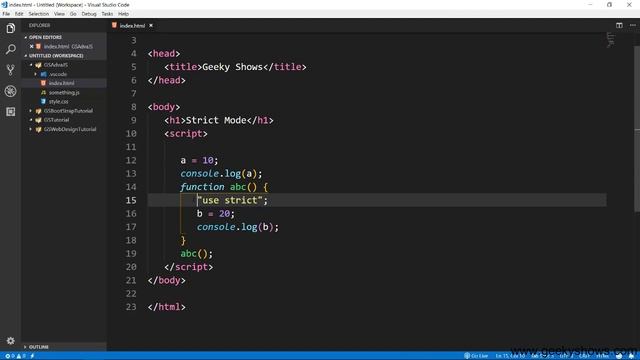Open the View menu
640x360 pixels.
pos(59,14)
